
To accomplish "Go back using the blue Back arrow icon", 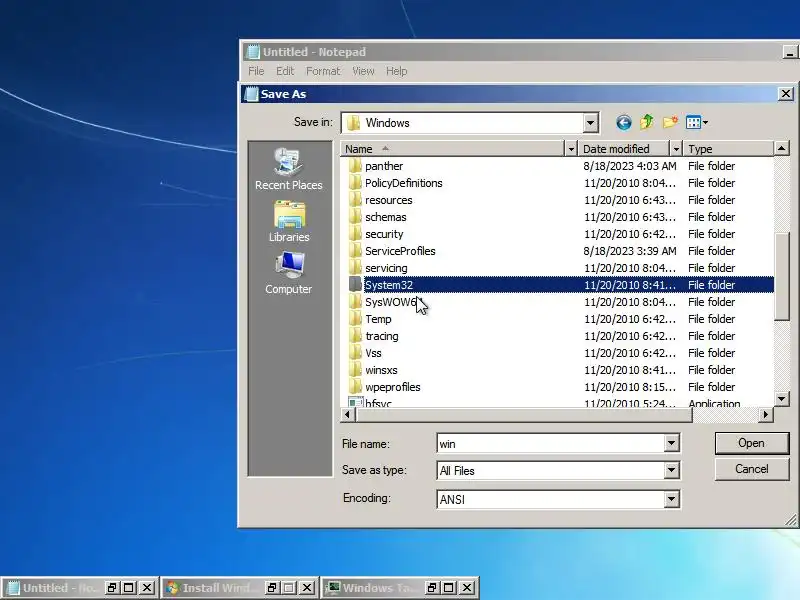I will 623,122.
